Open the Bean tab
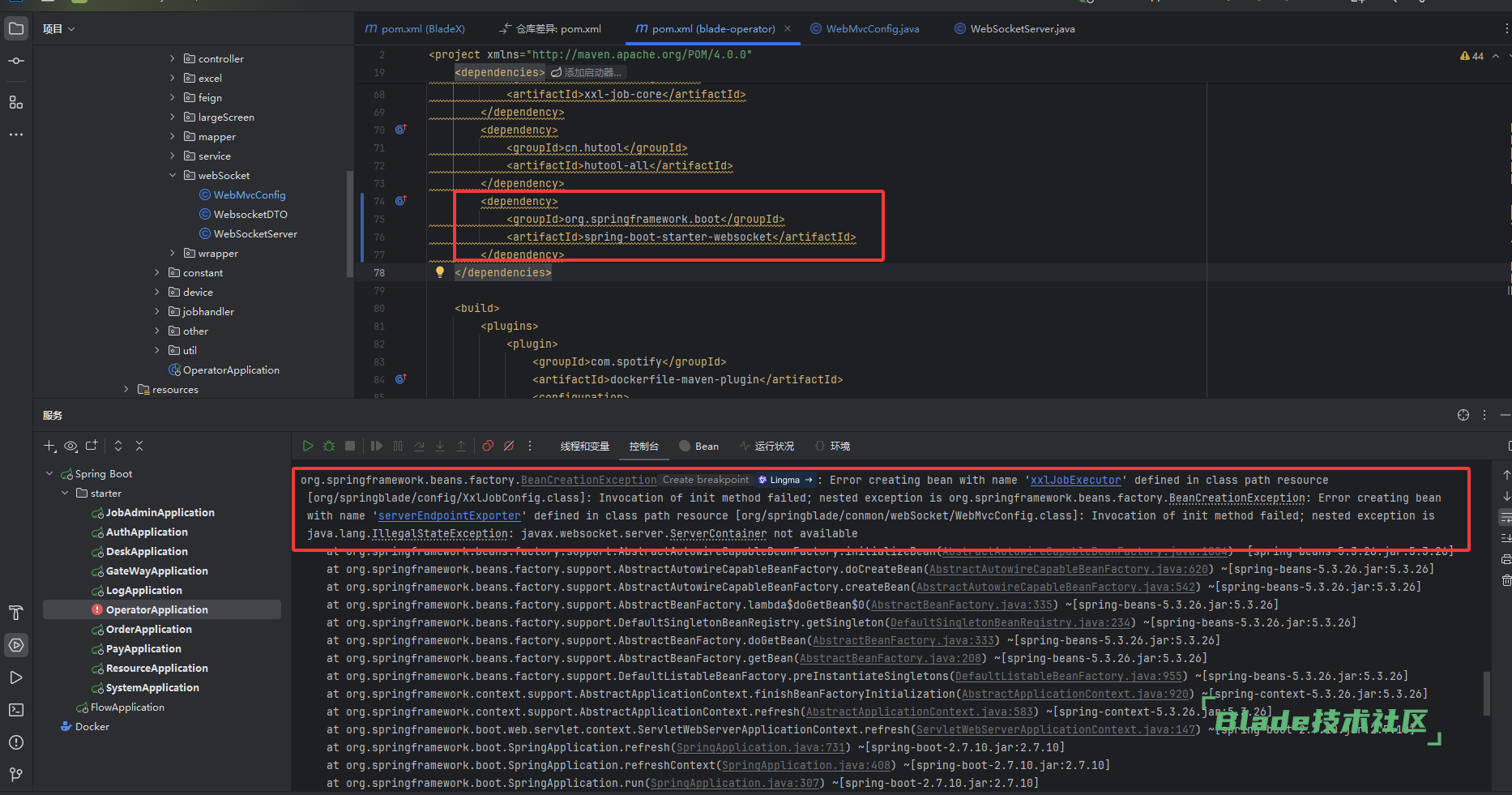Viewport: 1512px width, 795px height. pos(699,447)
